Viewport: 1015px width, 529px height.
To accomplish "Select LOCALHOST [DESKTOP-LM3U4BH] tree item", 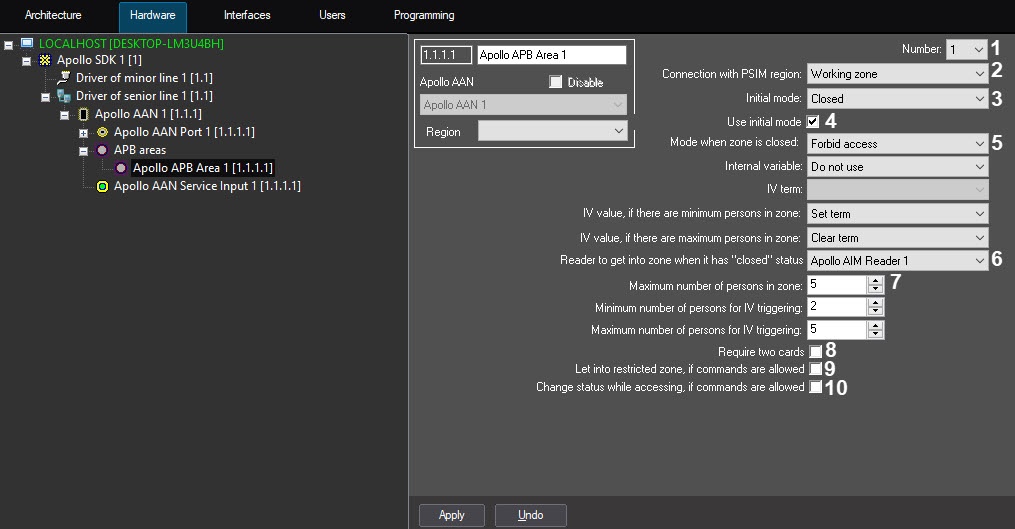I will click(131, 43).
